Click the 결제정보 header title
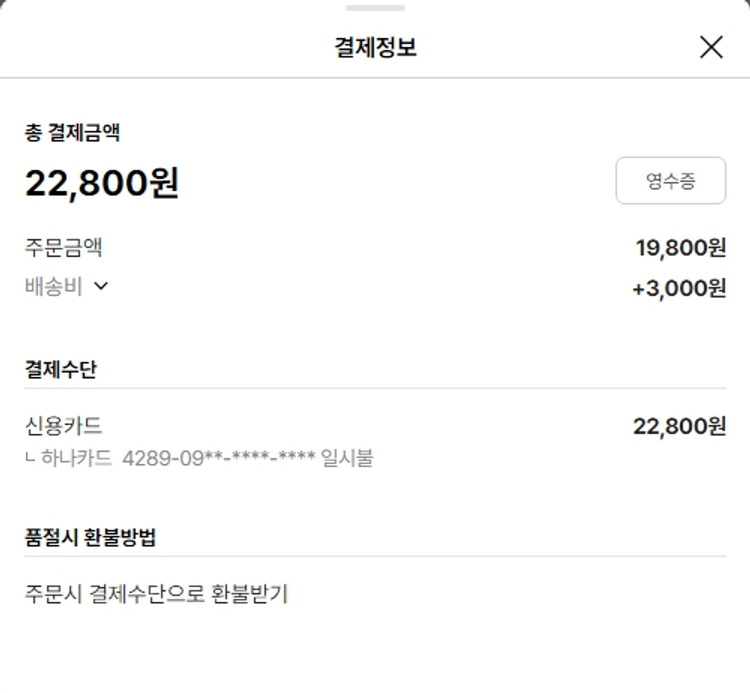 tap(375, 47)
